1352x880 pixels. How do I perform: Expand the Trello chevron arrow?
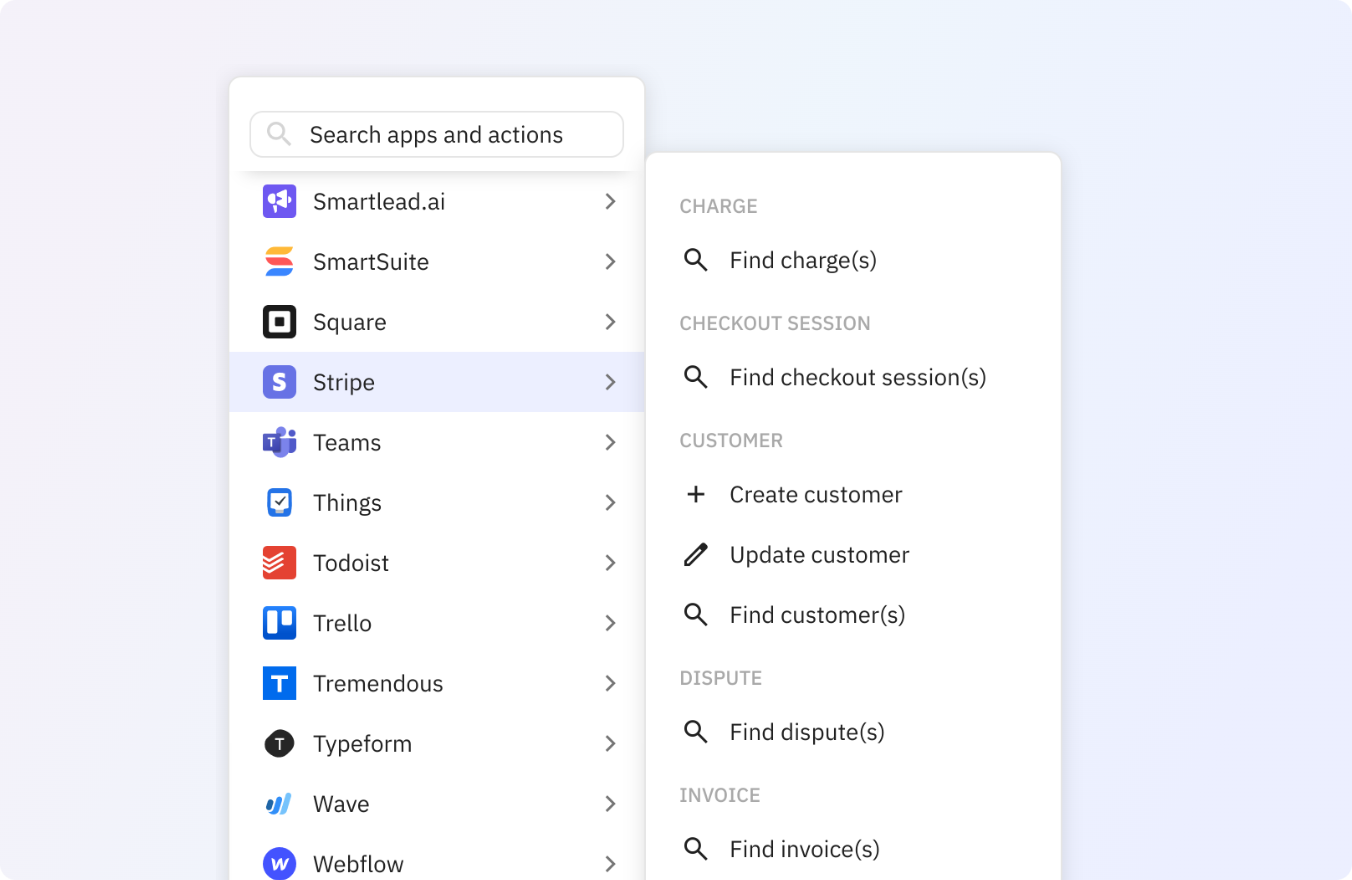coord(610,623)
